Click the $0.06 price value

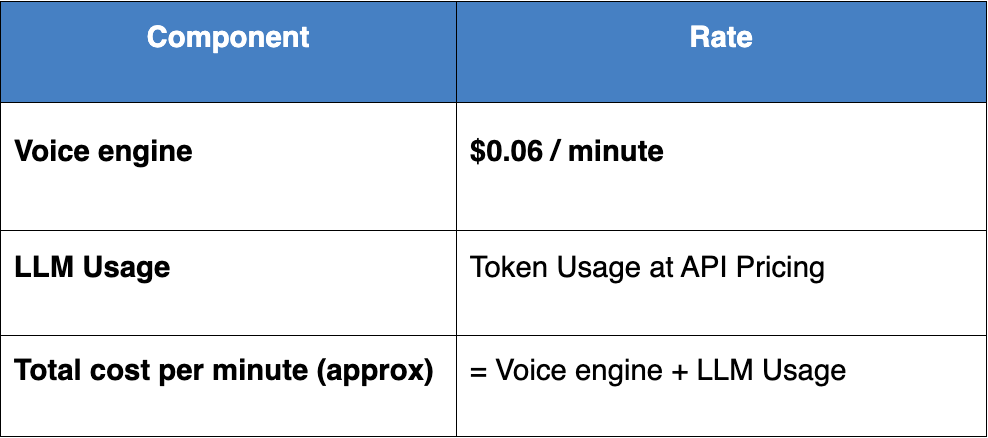(506, 152)
